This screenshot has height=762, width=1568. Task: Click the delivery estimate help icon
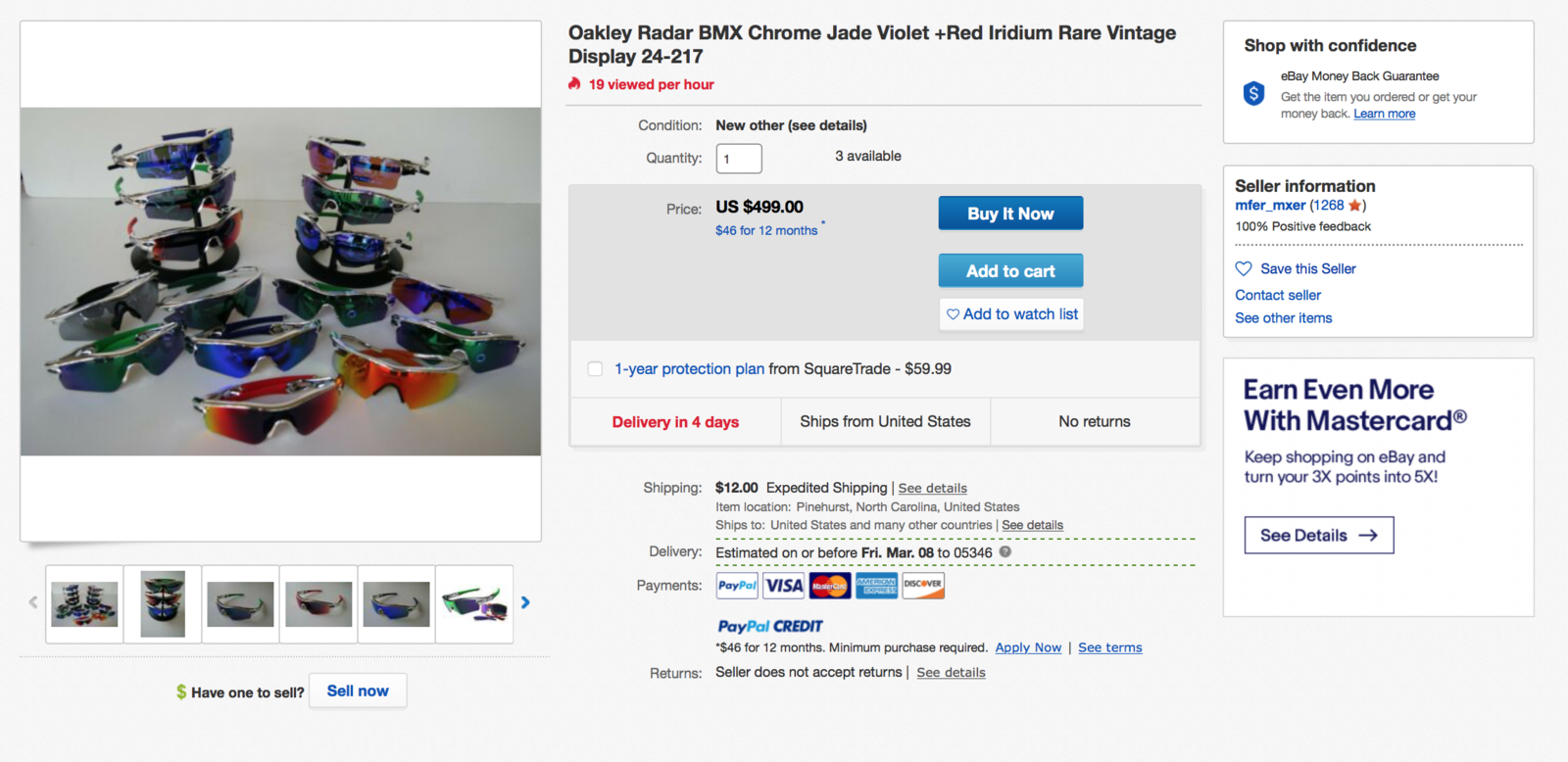[1005, 552]
